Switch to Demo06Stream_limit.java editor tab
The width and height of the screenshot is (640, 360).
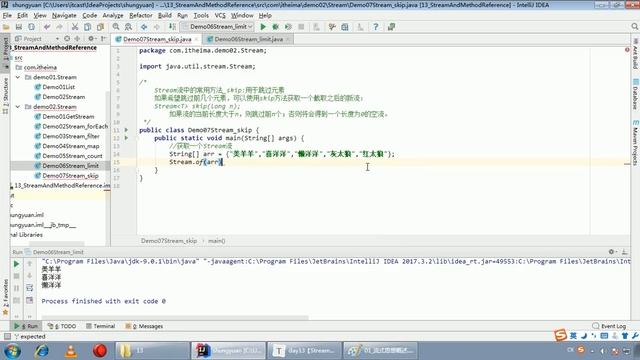click(249, 39)
